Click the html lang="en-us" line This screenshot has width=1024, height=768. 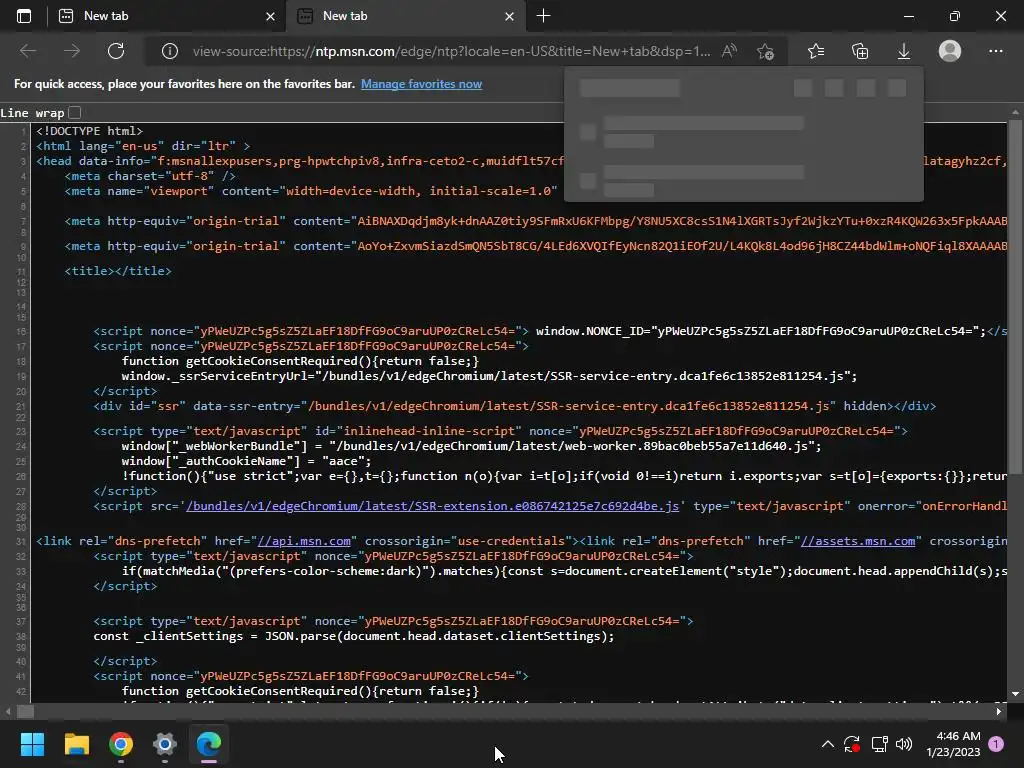(143, 146)
